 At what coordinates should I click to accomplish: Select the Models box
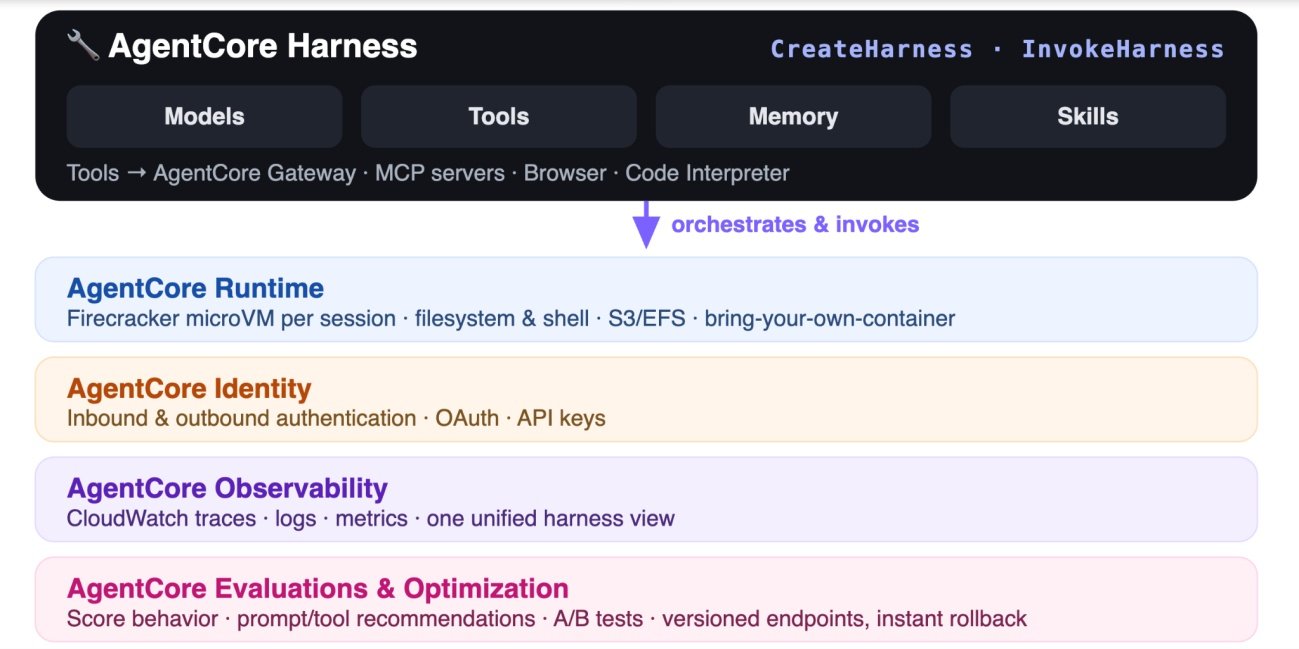[204, 116]
